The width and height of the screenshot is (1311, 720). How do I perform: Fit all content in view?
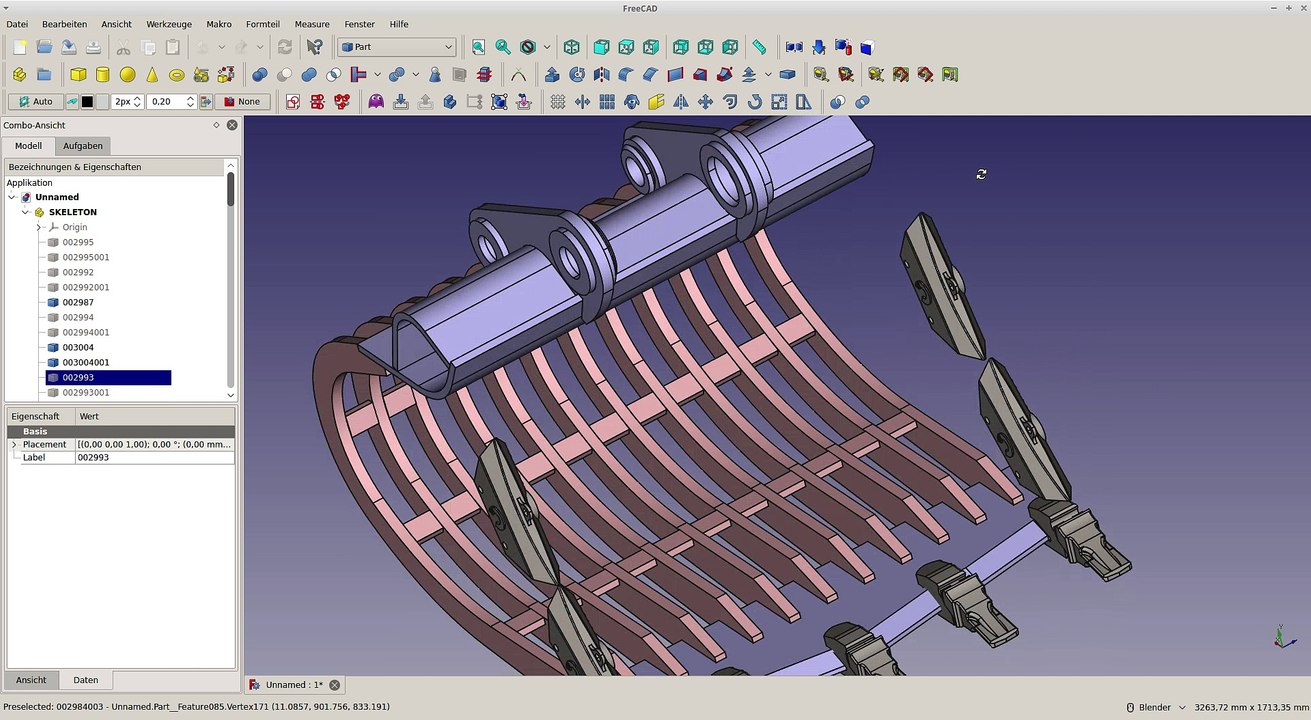pyautogui.click(x=478, y=47)
